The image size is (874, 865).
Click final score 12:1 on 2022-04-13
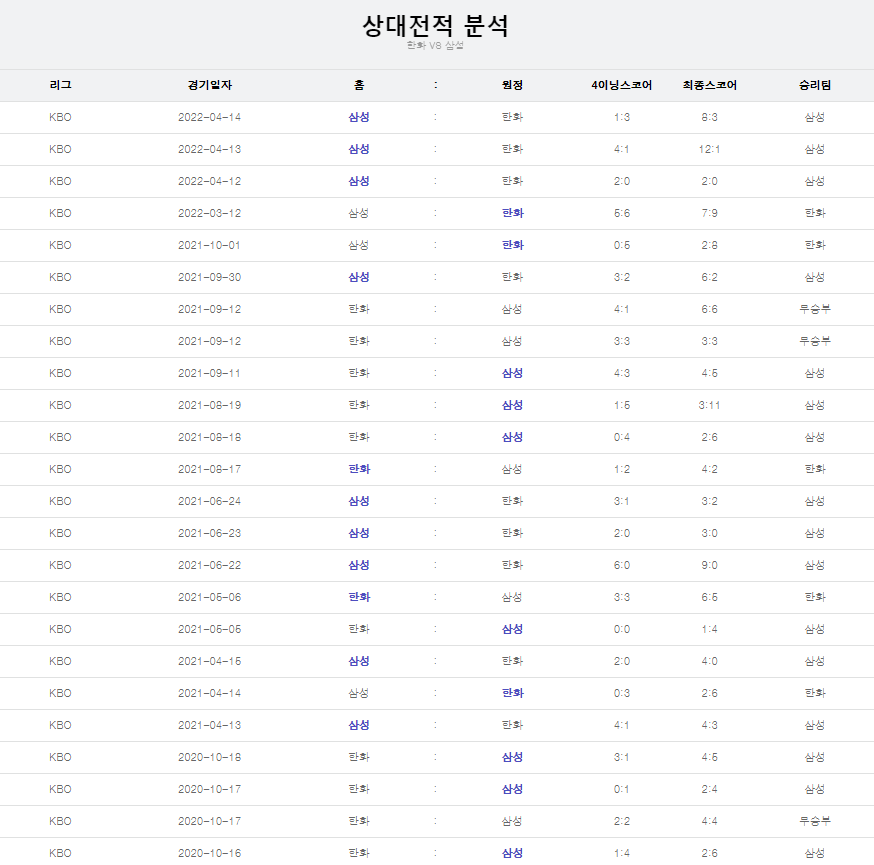pos(710,149)
